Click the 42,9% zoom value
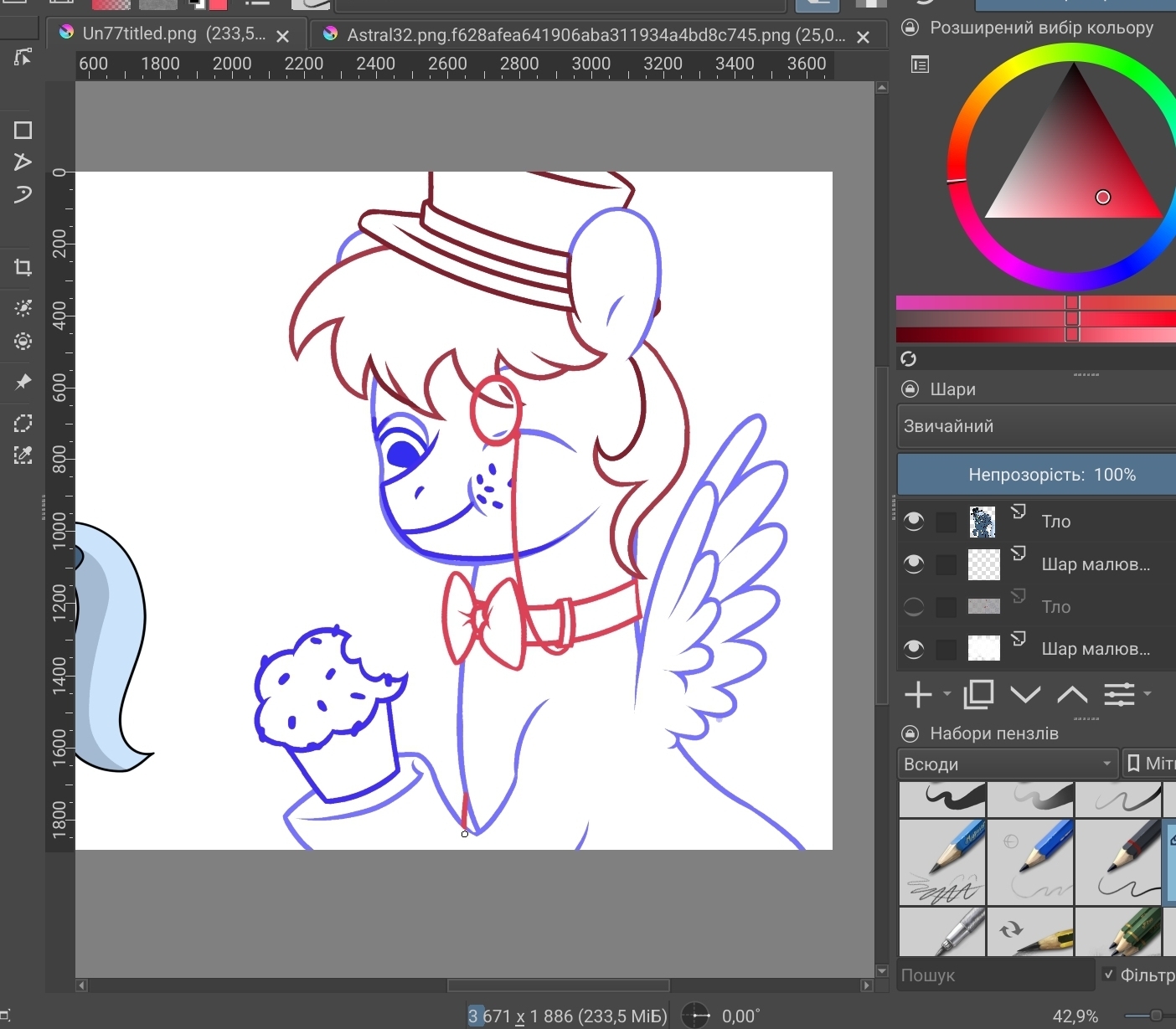Image resolution: width=1176 pixels, height=1029 pixels. point(1075,1016)
